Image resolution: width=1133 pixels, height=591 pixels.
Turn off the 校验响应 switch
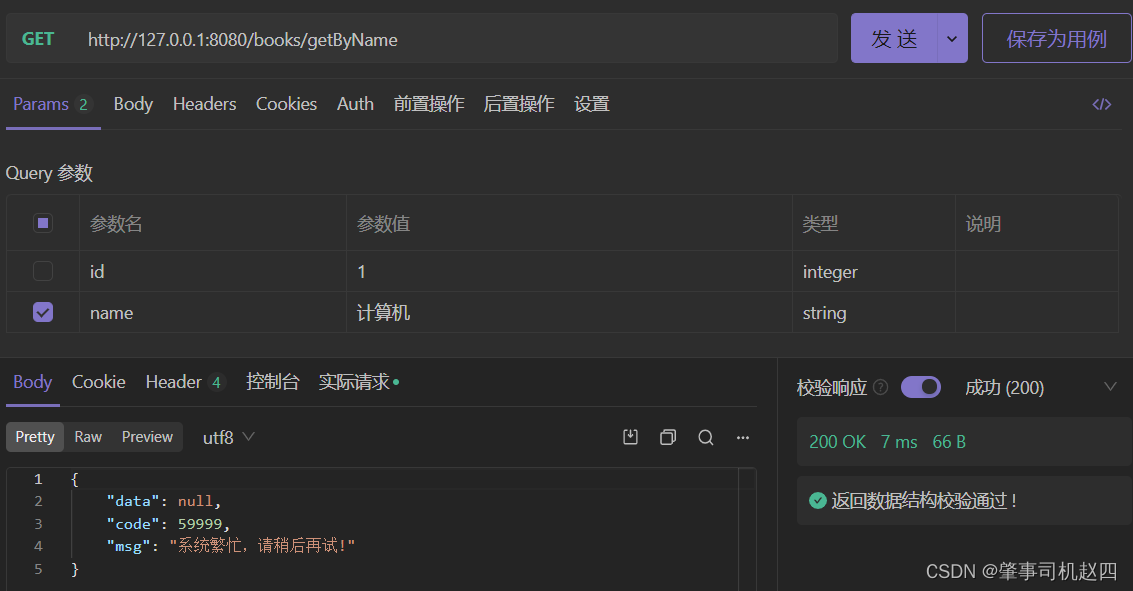(x=920, y=387)
